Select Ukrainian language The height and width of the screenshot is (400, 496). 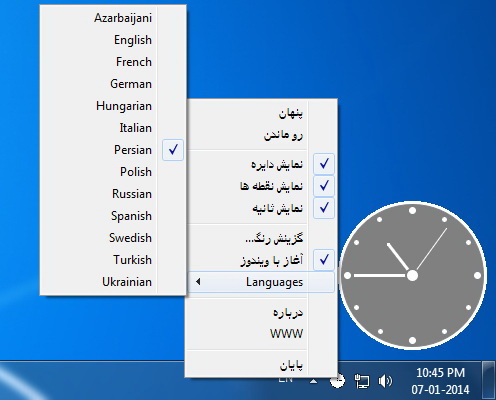pyautogui.click(x=113, y=282)
